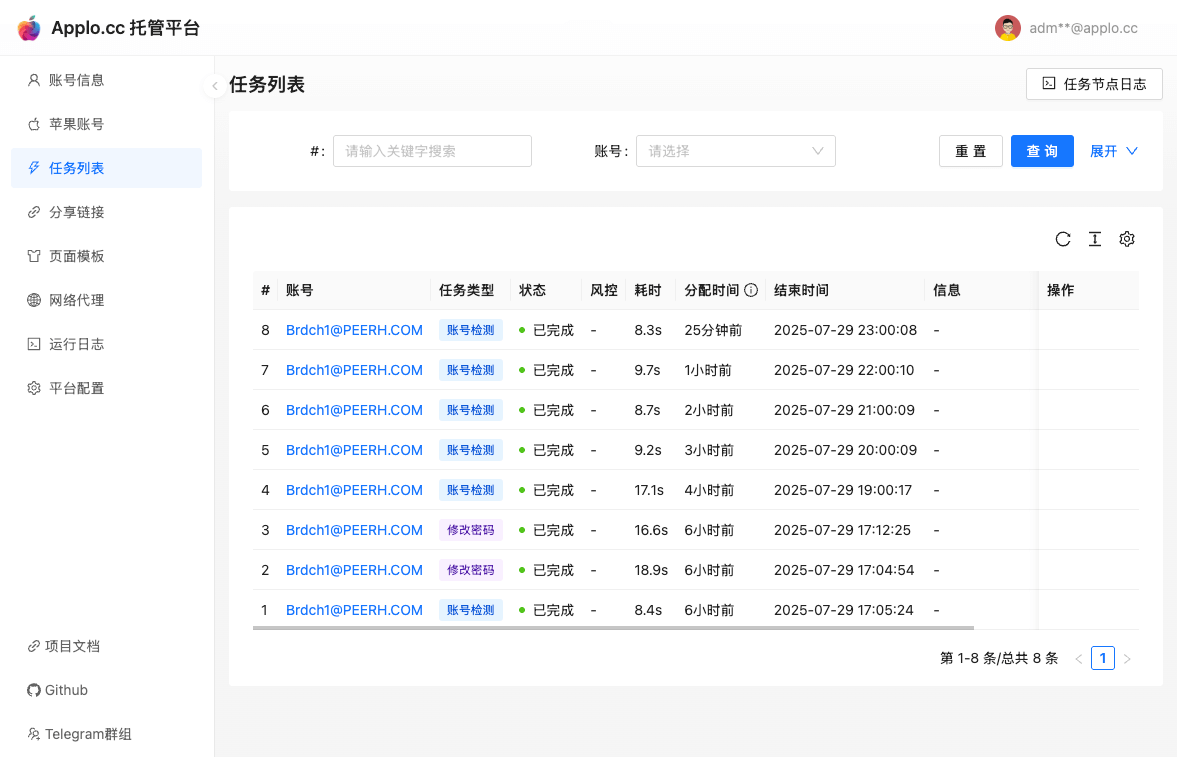Click the account link in task row 8
The image size is (1177, 757).
354,330
